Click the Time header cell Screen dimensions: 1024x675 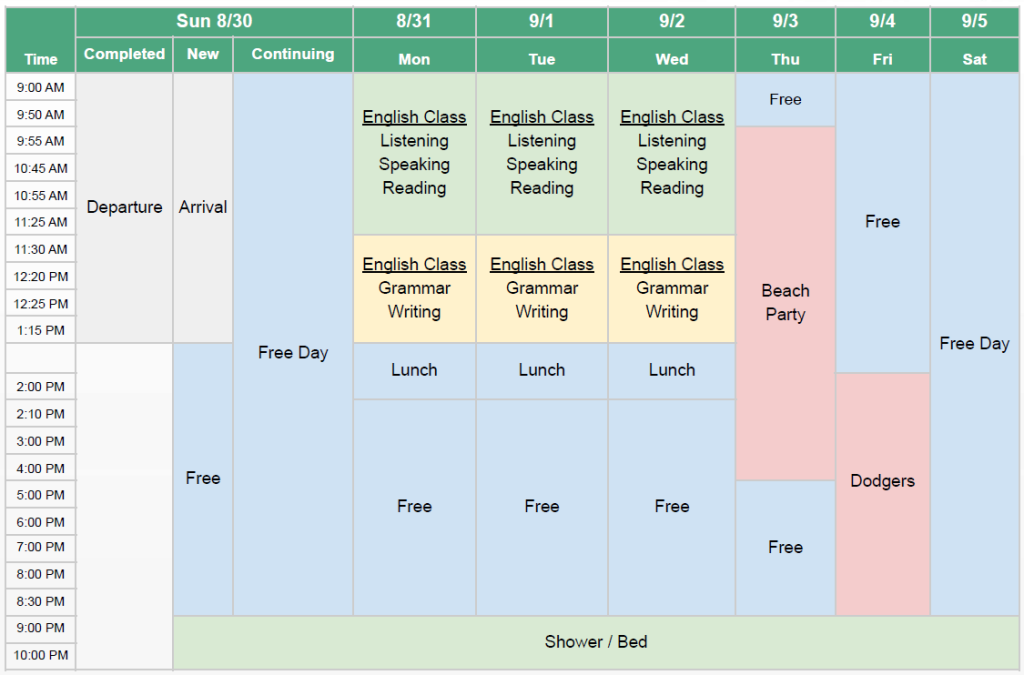tap(41, 38)
